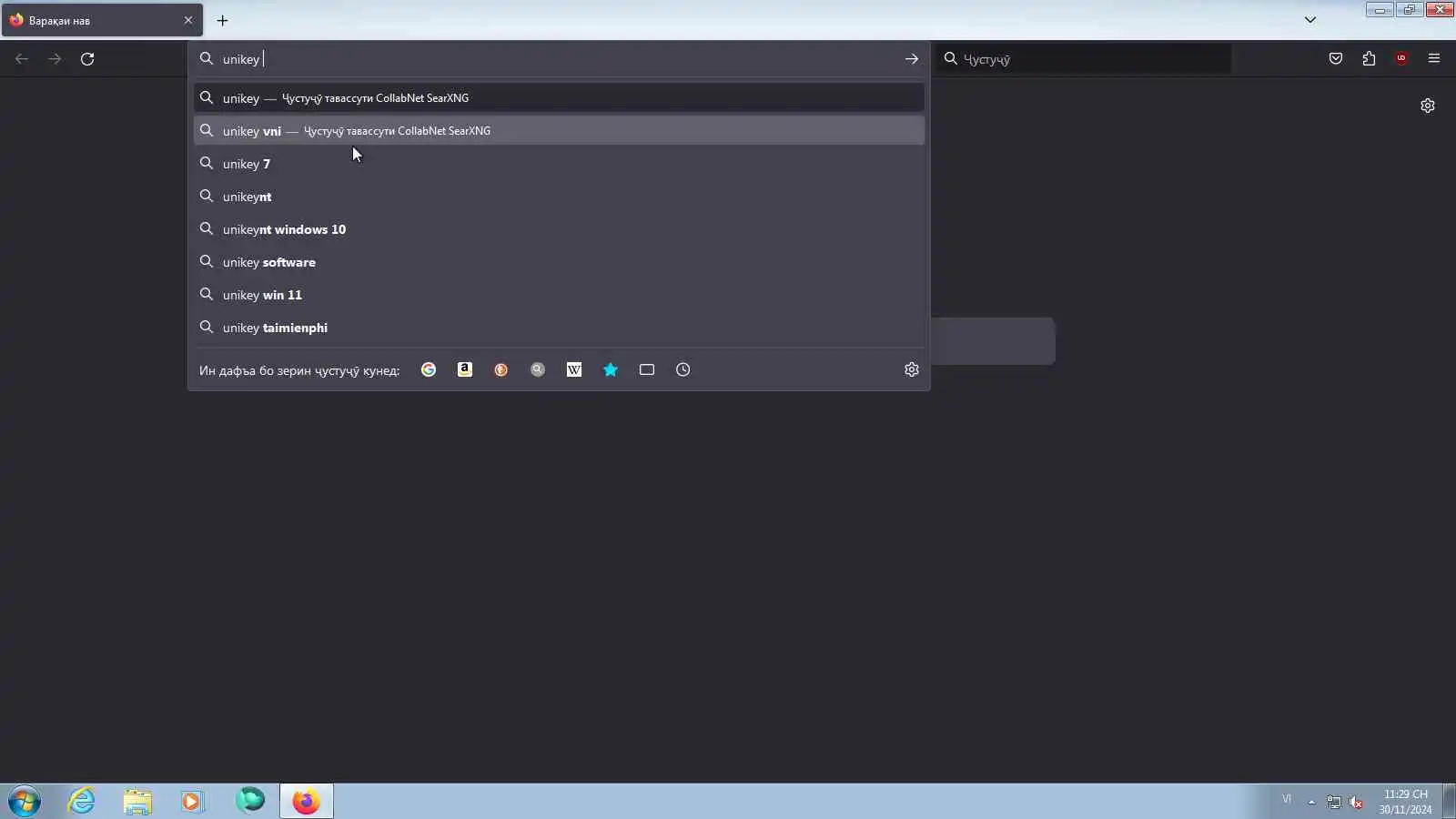Open the teal bird app on taskbar
1456x819 pixels.
coord(249,801)
